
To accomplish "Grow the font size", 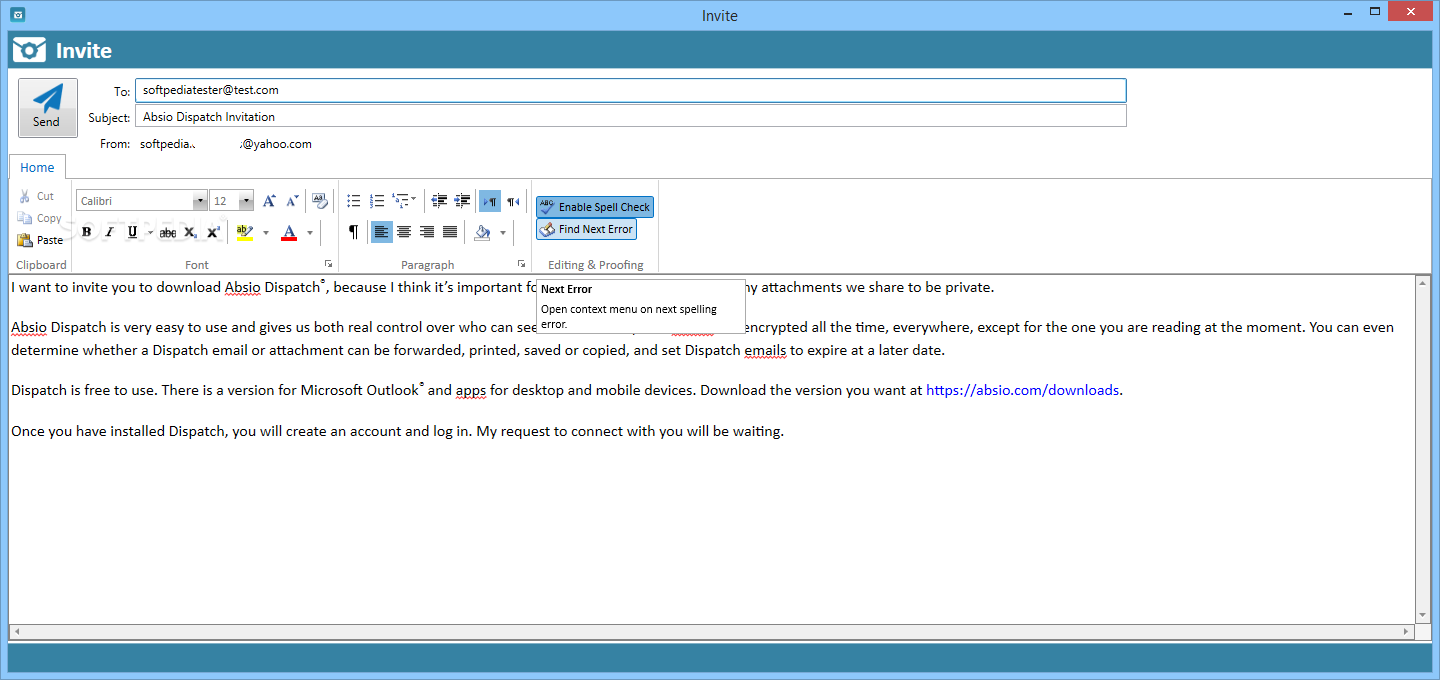I will 269,201.
